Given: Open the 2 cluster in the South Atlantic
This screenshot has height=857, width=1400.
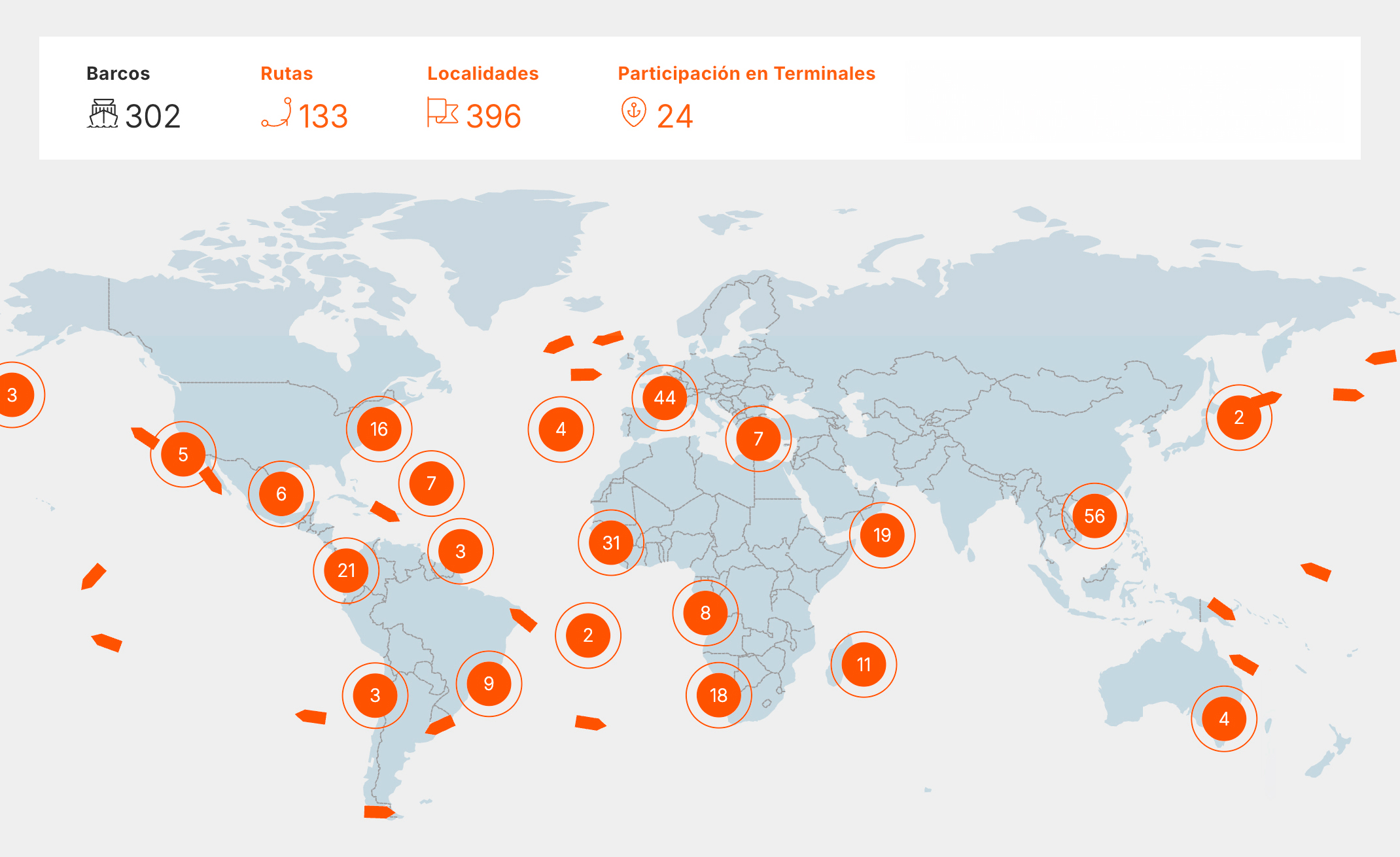Looking at the screenshot, I should [588, 635].
